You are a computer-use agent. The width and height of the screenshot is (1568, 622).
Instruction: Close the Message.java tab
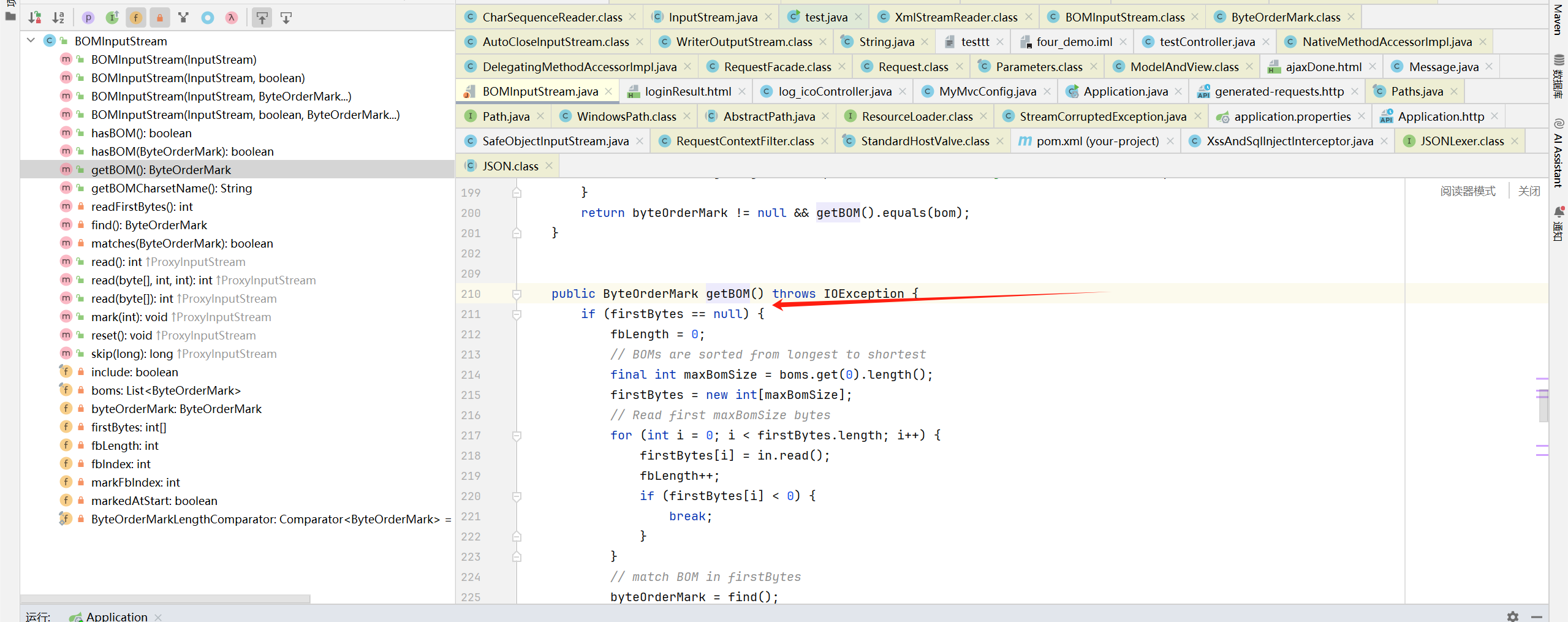[x=1489, y=67]
